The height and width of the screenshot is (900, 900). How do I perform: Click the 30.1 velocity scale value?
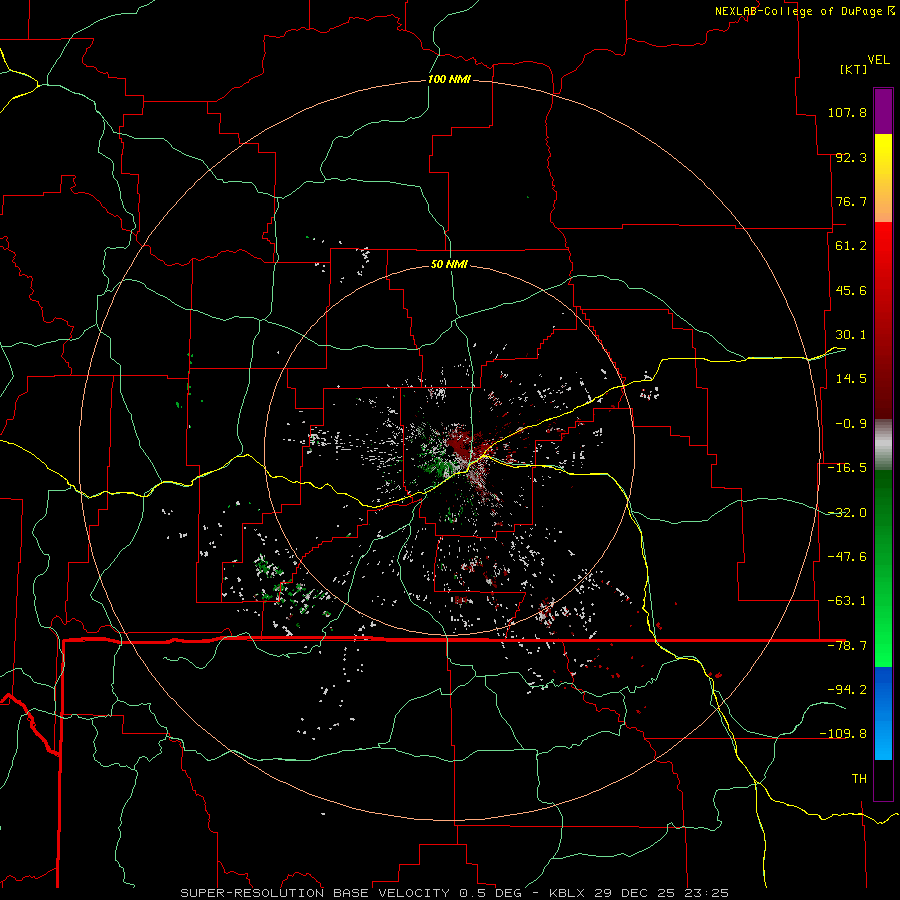tap(851, 335)
